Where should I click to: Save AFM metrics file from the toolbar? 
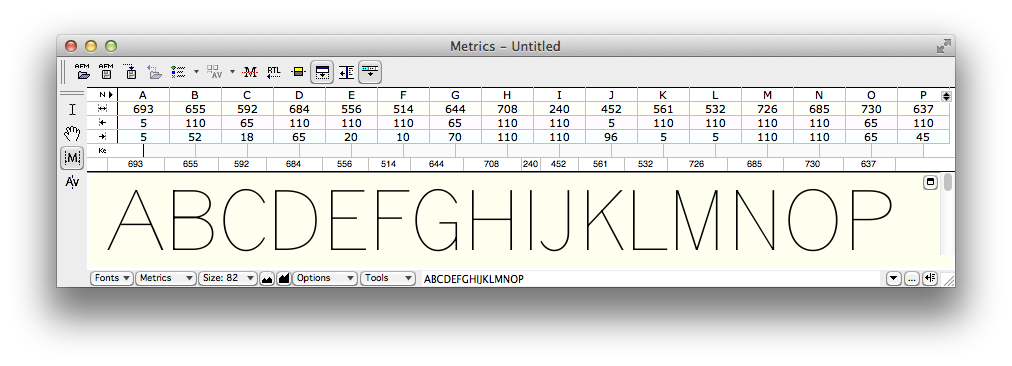coord(106,72)
